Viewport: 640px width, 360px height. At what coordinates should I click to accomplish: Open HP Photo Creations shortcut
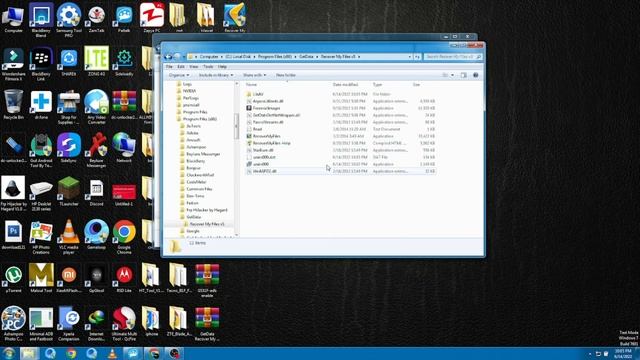point(41,237)
